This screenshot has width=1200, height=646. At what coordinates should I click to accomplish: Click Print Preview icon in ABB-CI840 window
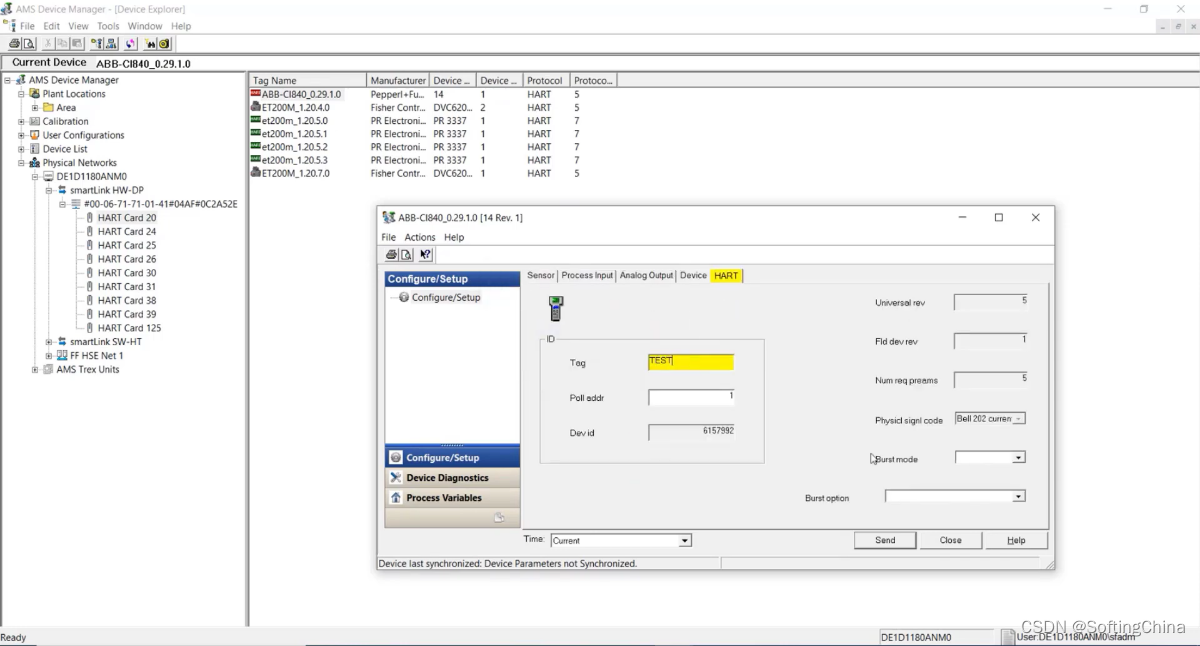pos(407,255)
